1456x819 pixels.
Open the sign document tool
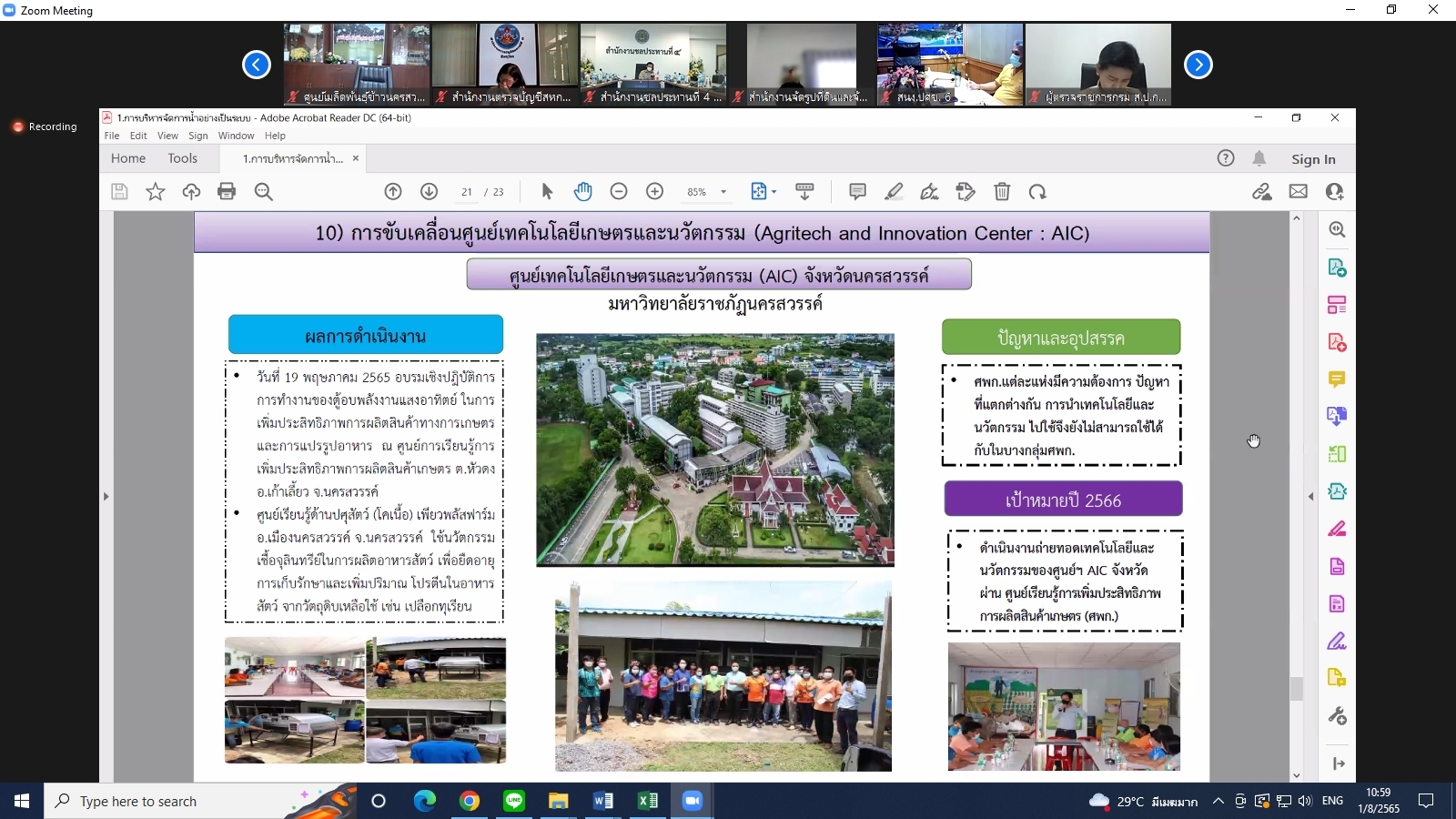(929, 192)
